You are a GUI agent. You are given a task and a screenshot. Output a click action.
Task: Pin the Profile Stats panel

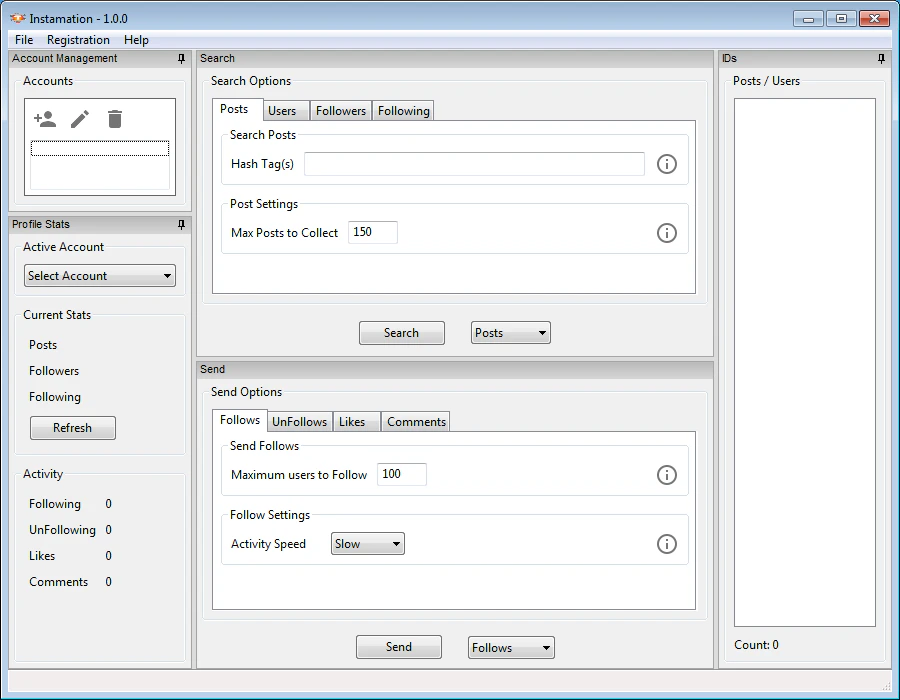181,224
